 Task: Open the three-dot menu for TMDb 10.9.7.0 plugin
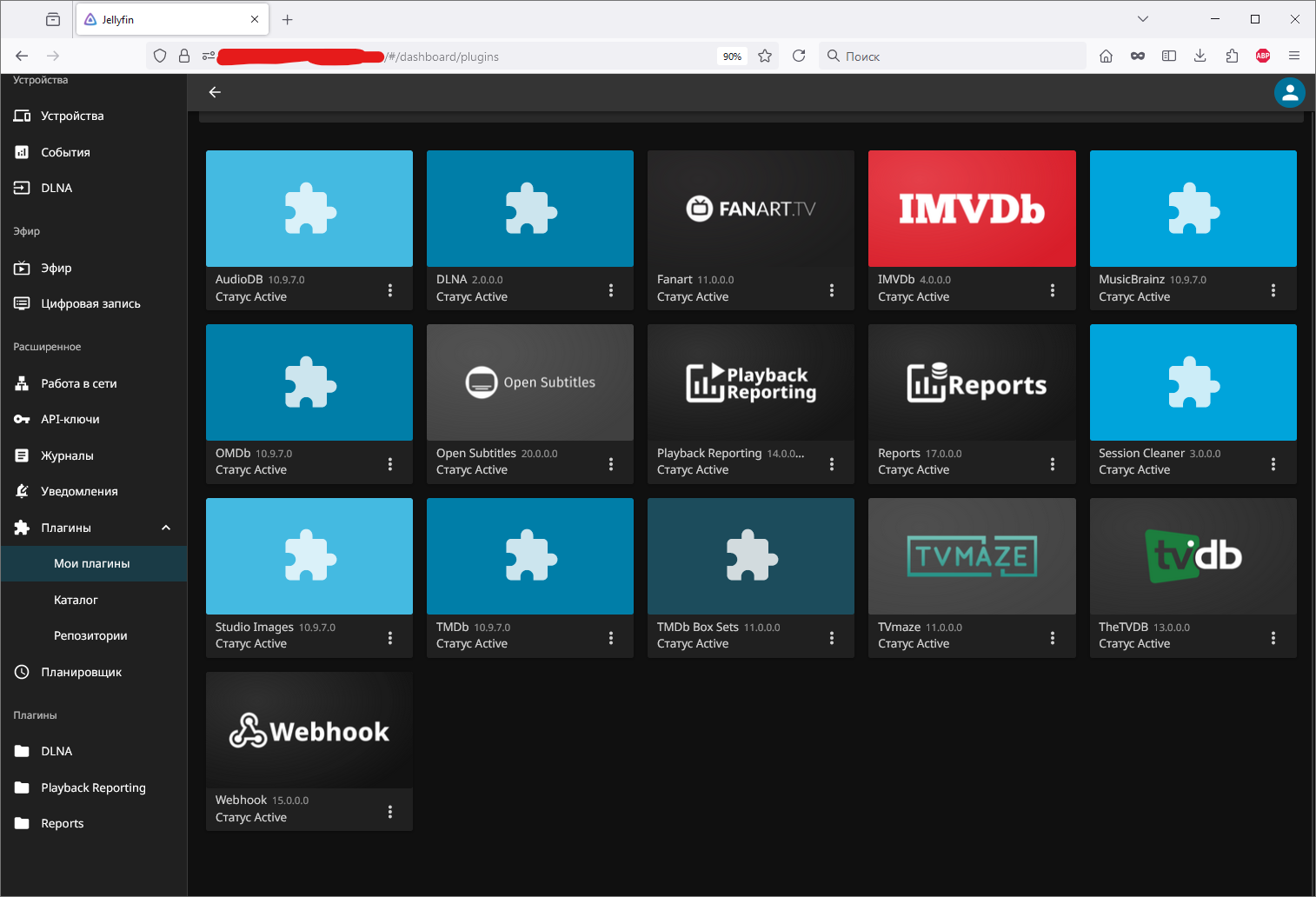(x=611, y=638)
